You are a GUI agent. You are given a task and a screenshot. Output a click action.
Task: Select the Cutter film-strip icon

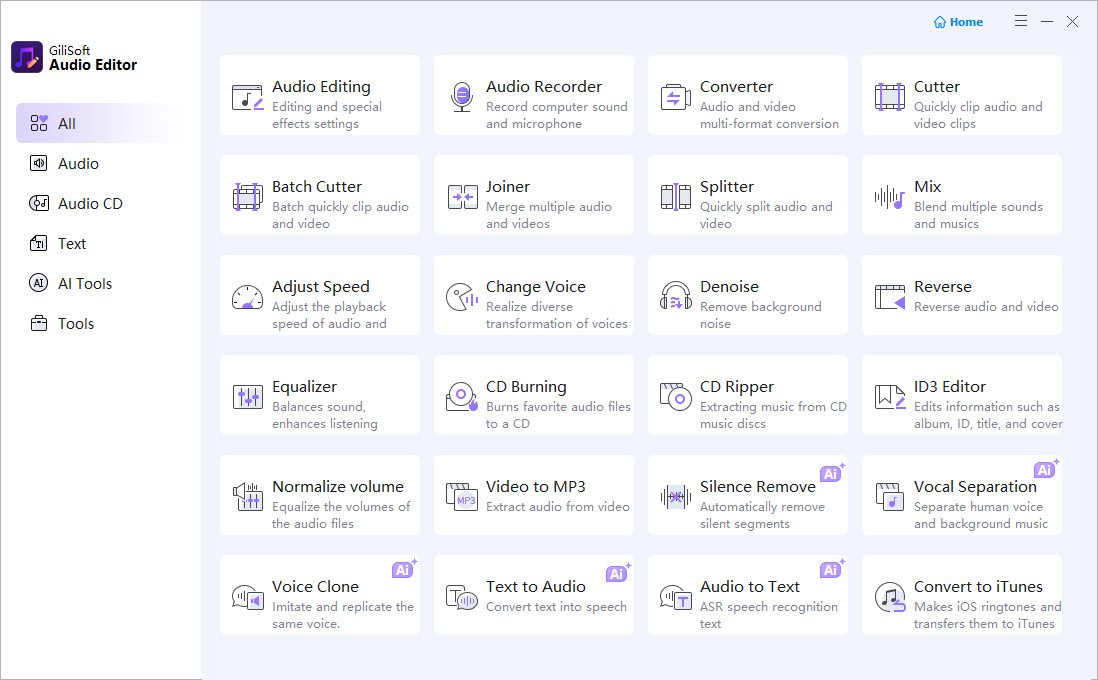point(889,97)
